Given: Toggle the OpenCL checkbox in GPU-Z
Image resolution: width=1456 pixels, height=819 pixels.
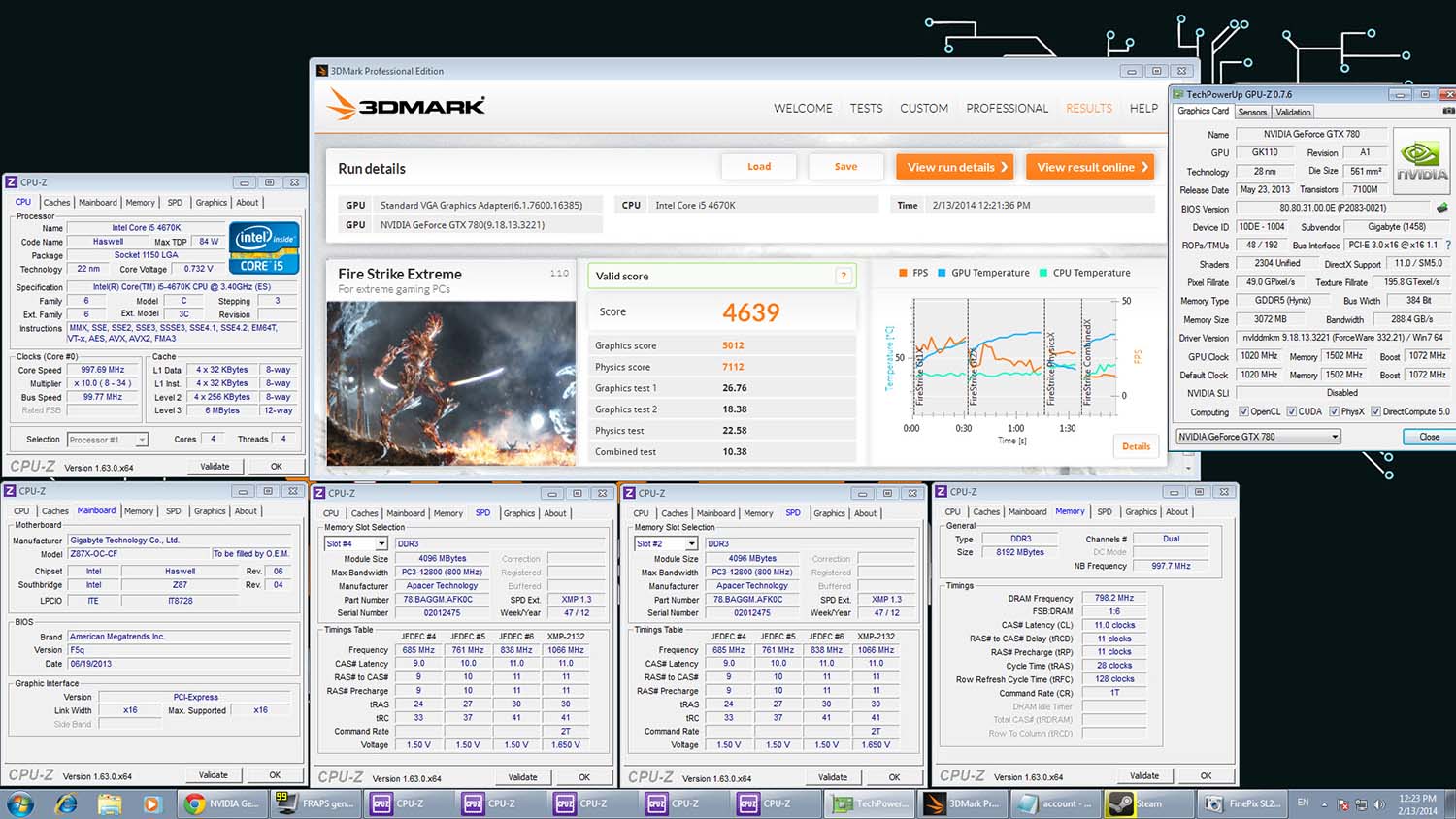Looking at the screenshot, I should (1243, 411).
